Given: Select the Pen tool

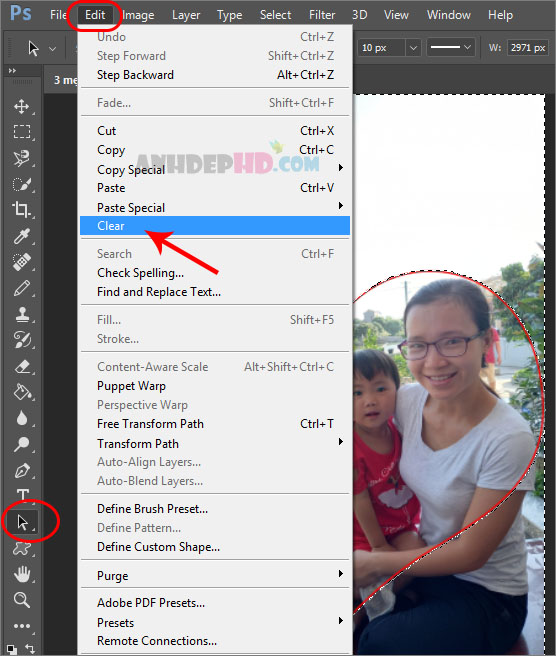Looking at the screenshot, I should 22,470.
